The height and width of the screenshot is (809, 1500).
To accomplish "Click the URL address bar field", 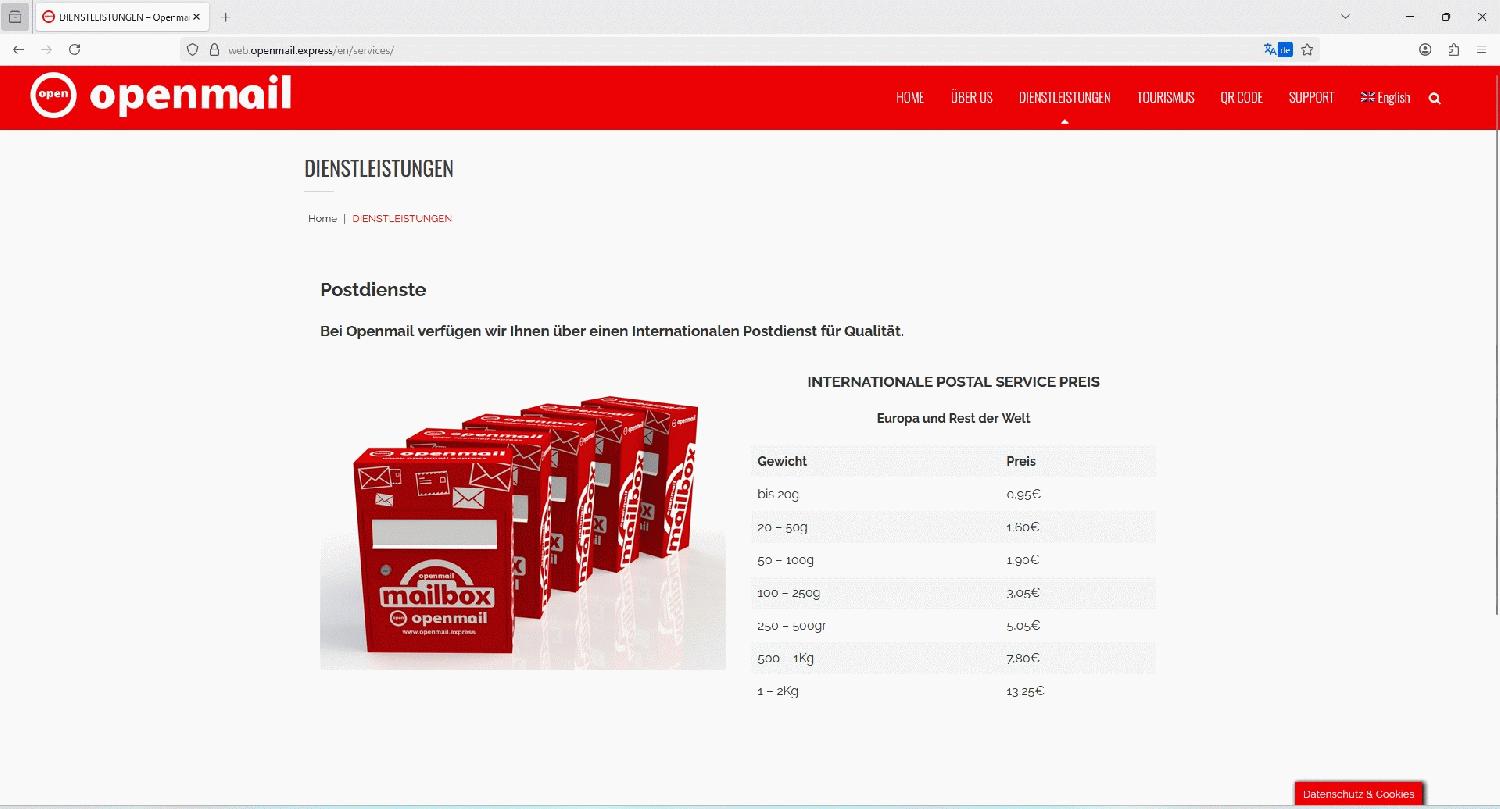I will [x=700, y=50].
